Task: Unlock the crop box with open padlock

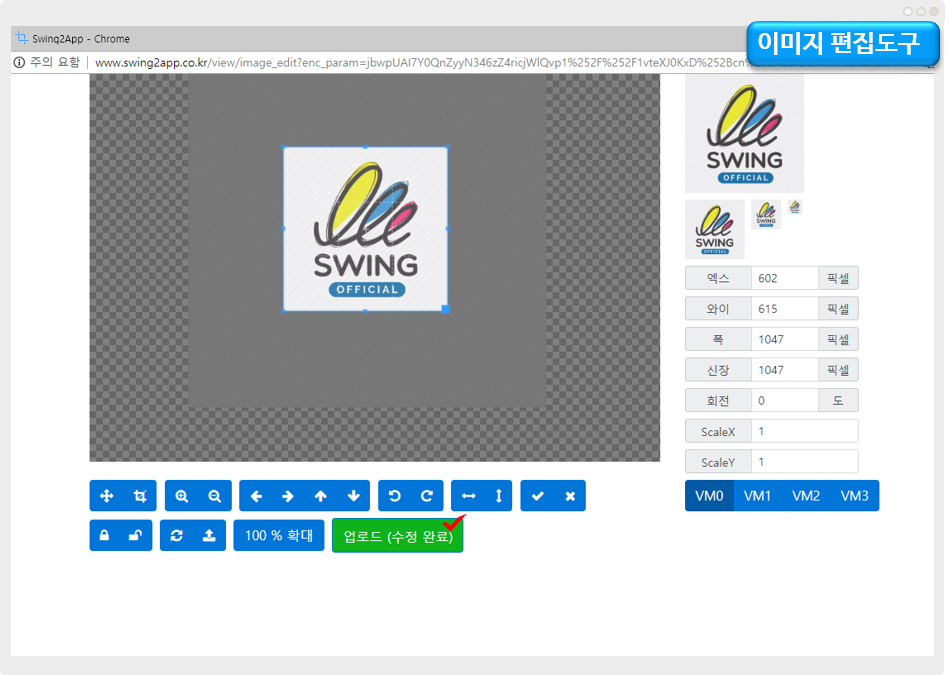Action: click(137, 535)
